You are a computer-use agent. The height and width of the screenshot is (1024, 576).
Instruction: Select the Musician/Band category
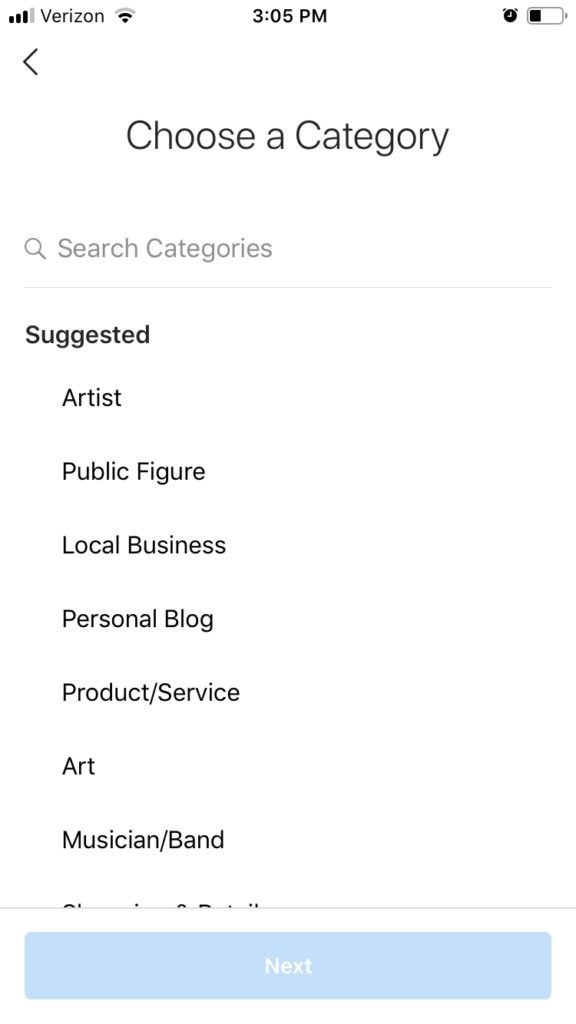click(x=142, y=840)
